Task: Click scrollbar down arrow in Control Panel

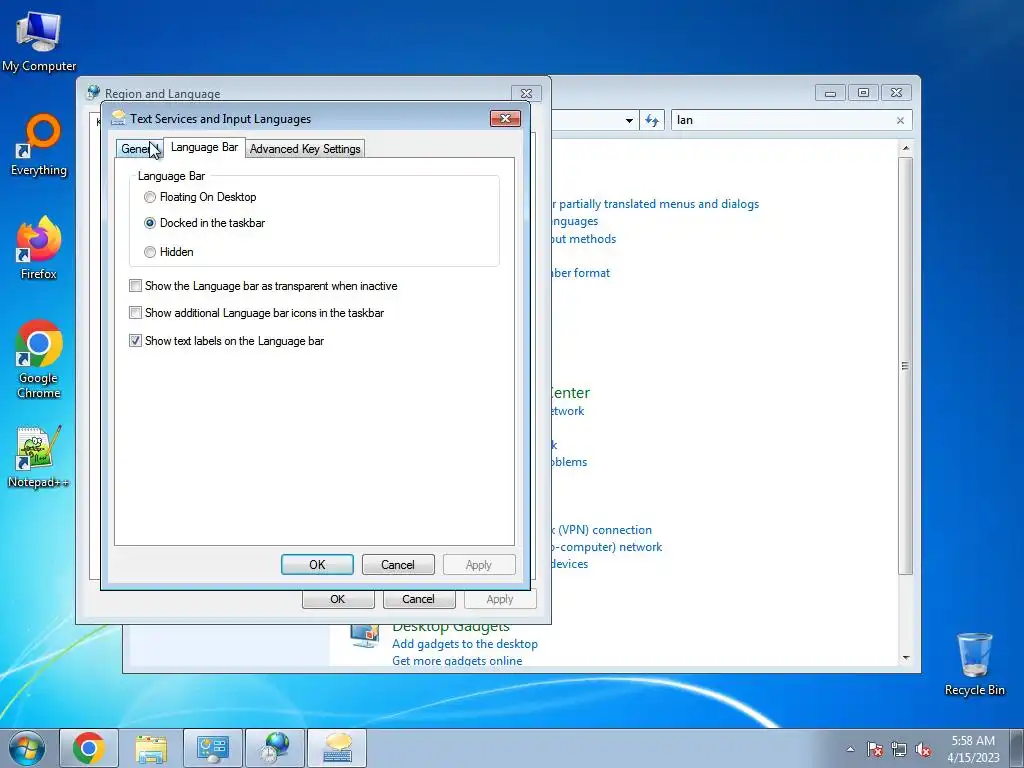Action: (x=906, y=658)
